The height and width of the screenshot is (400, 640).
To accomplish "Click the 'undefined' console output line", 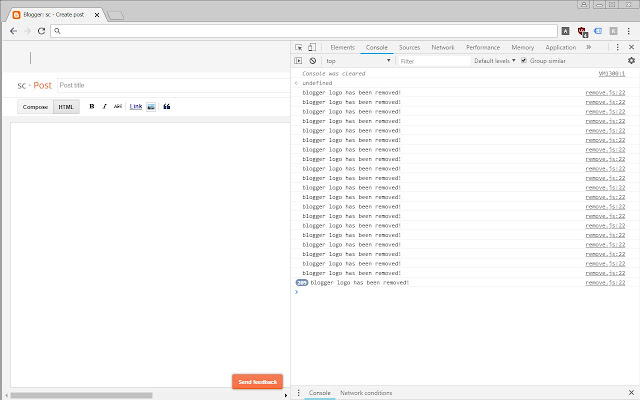I will 317,83.
